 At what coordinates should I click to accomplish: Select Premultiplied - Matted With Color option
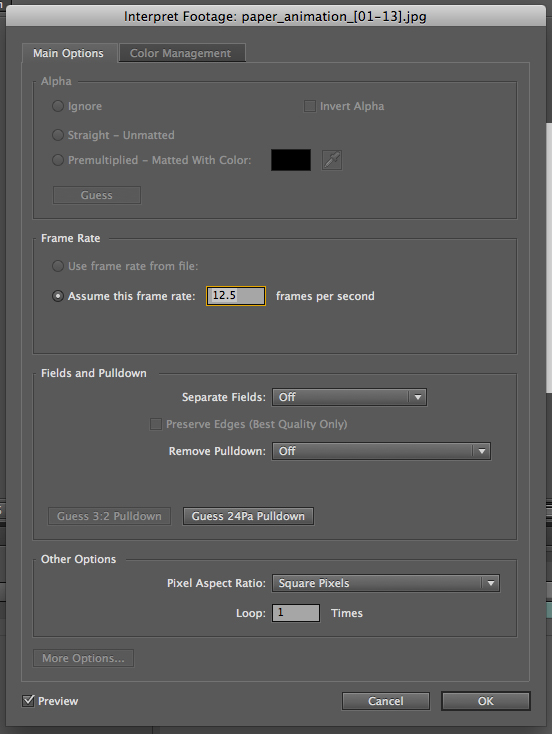pos(58,160)
